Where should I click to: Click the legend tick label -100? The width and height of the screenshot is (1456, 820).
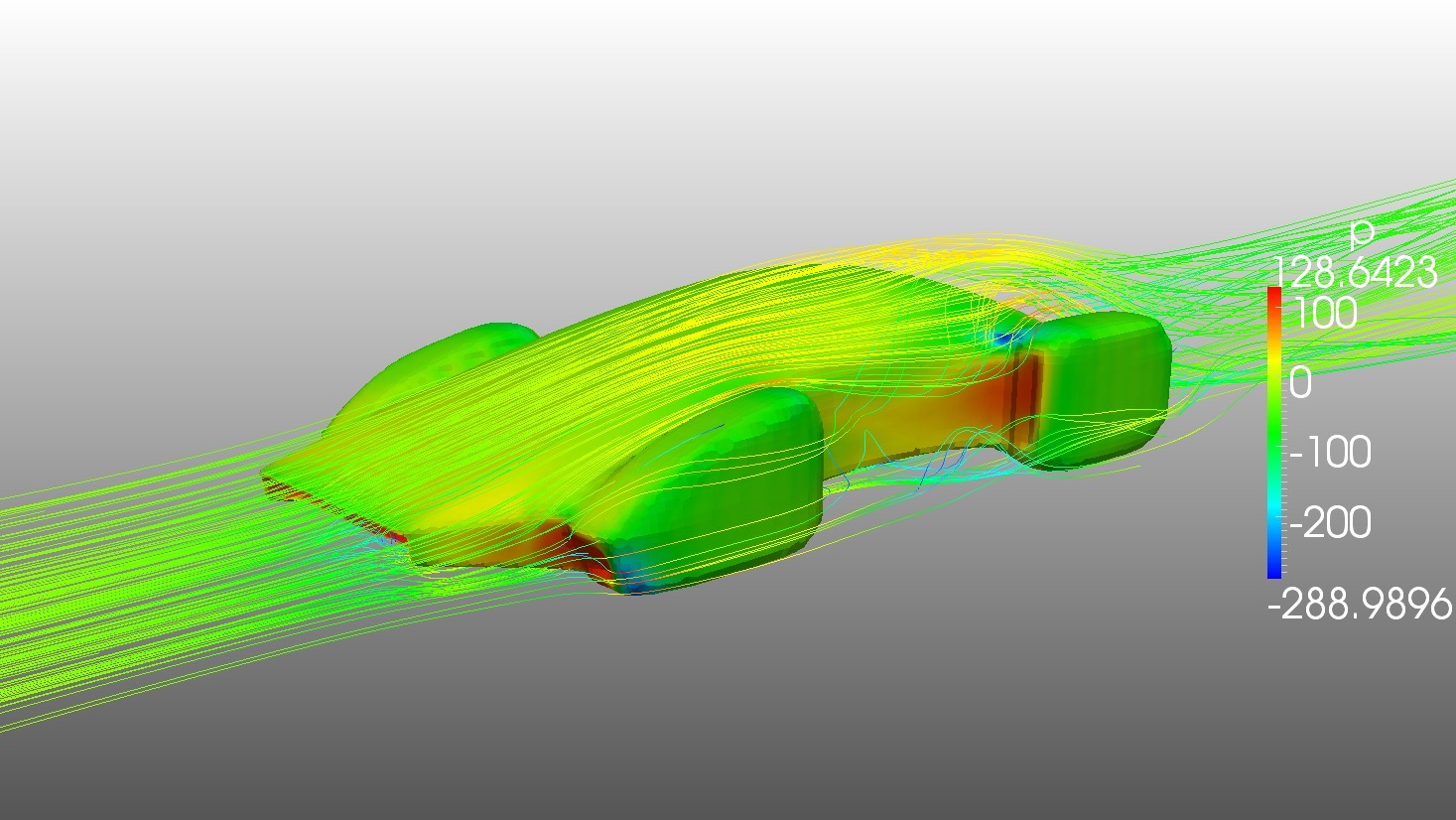tap(1330, 453)
